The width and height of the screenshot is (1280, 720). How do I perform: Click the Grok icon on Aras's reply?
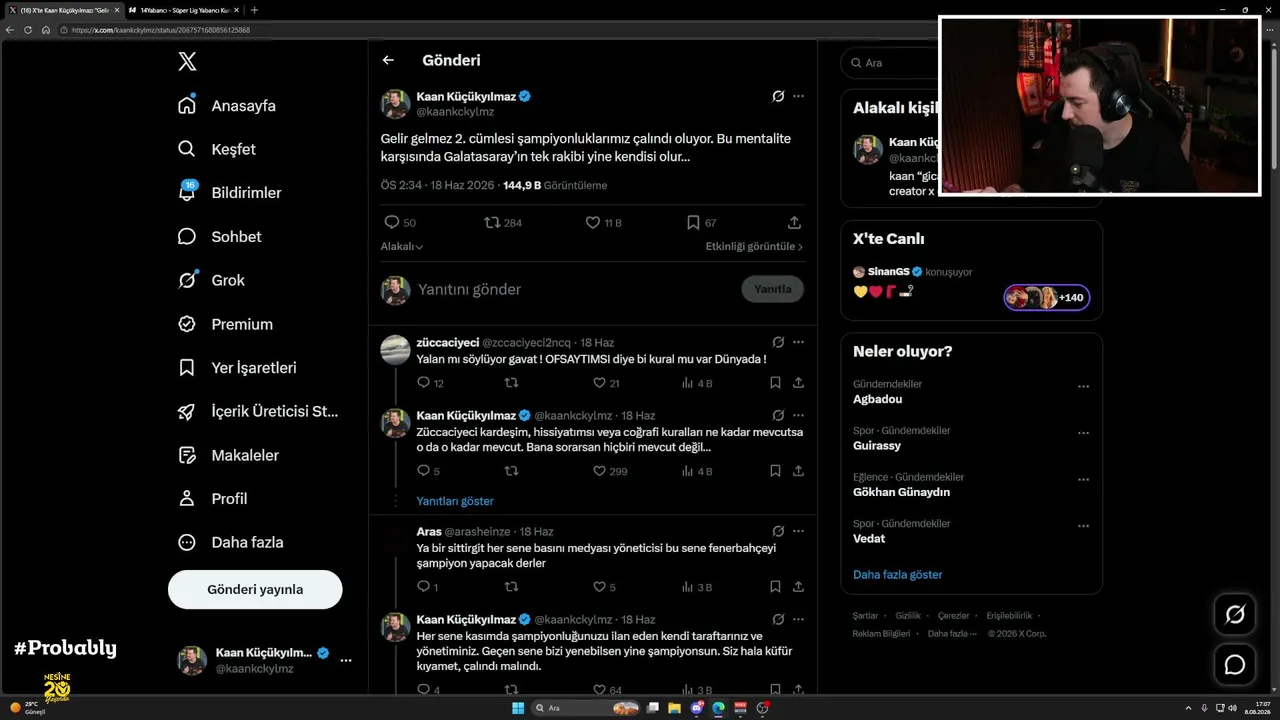click(778, 531)
